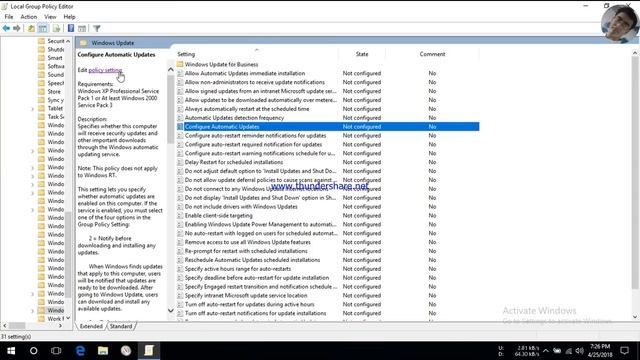Screen dimensions: 640x360
Task: Open the Help menu
Action: point(69,17)
